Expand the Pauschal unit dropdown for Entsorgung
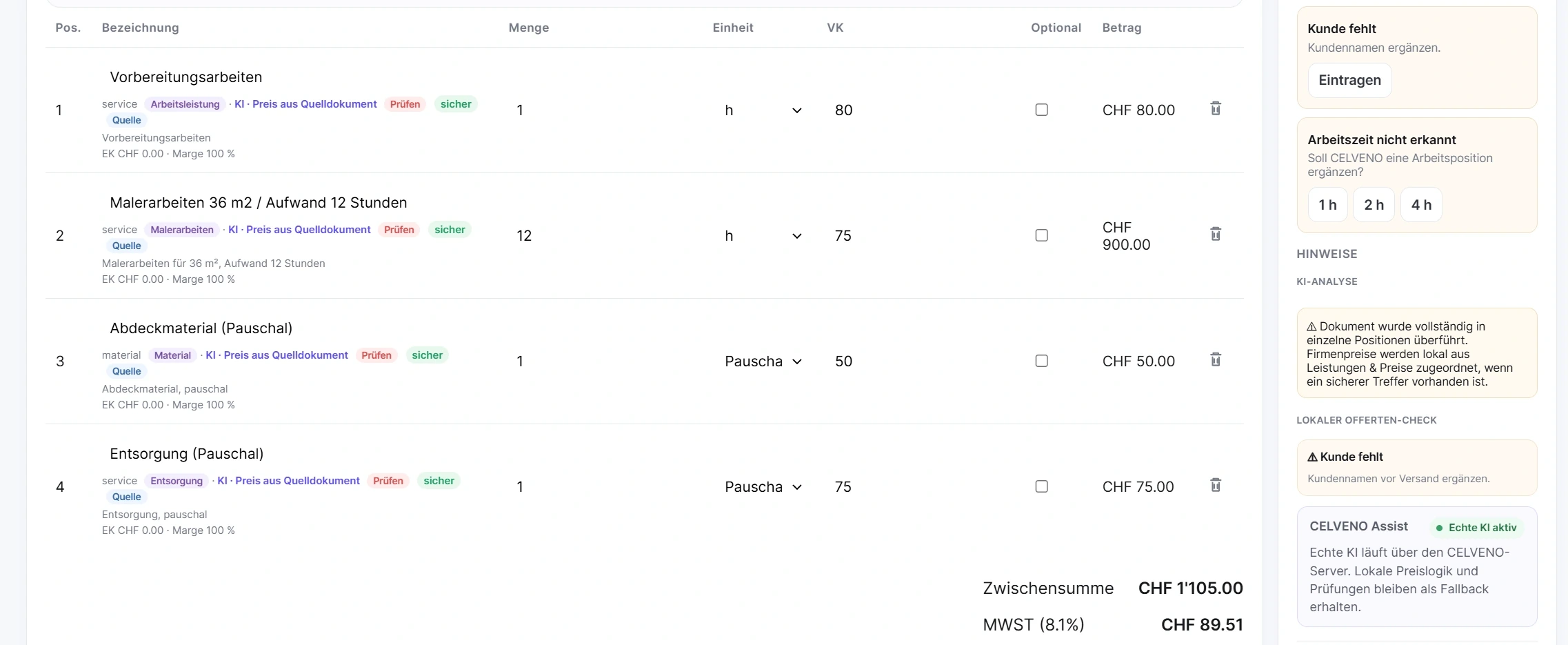Screen dimensions: 1568x645 coord(763,487)
